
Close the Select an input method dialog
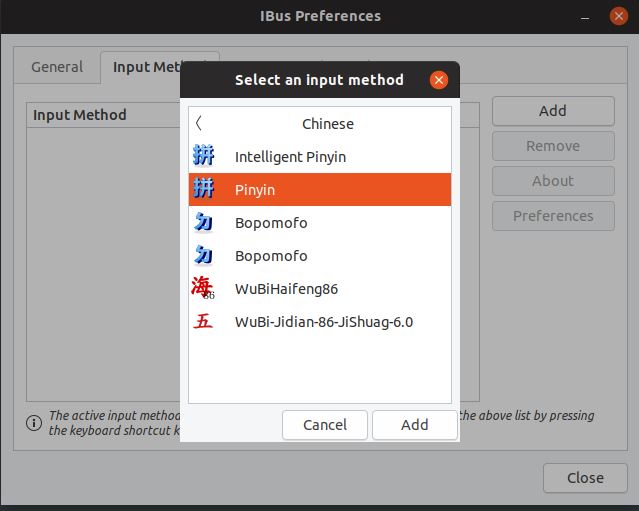[x=438, y=80]
